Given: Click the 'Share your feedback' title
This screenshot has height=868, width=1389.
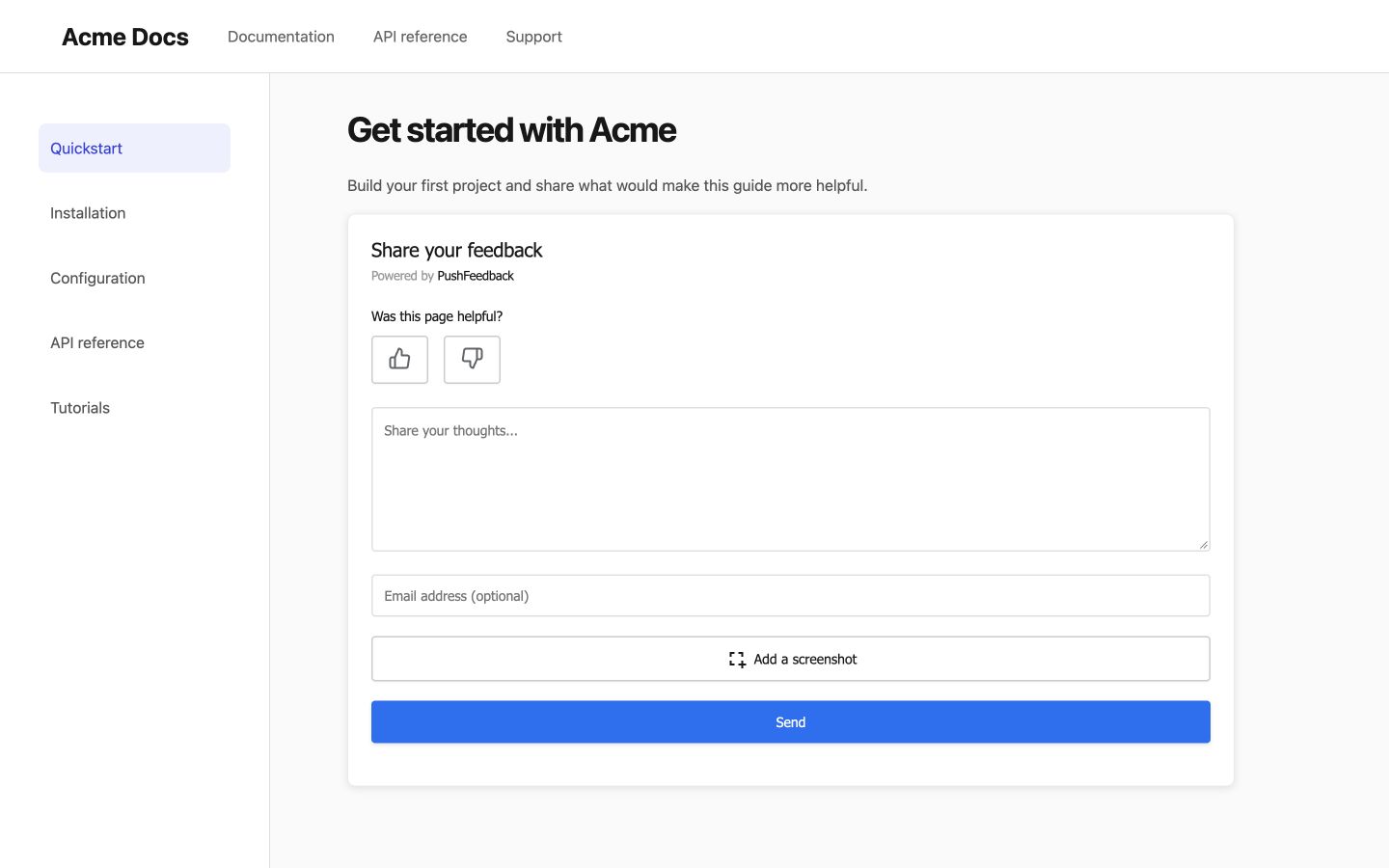Looking at the screenshot, I should point(457,251).
